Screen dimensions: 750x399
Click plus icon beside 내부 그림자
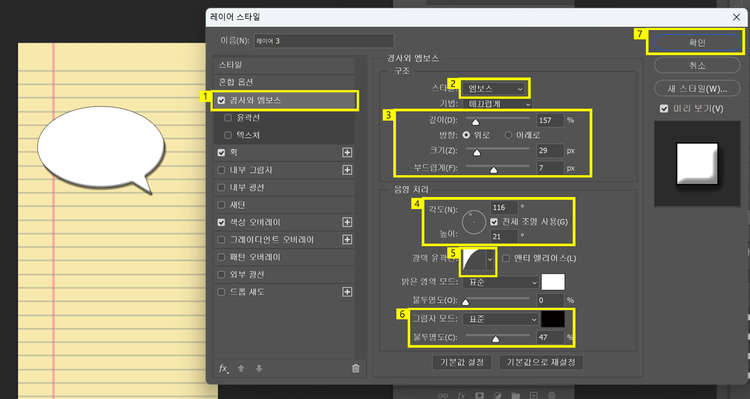click(347, 170)
